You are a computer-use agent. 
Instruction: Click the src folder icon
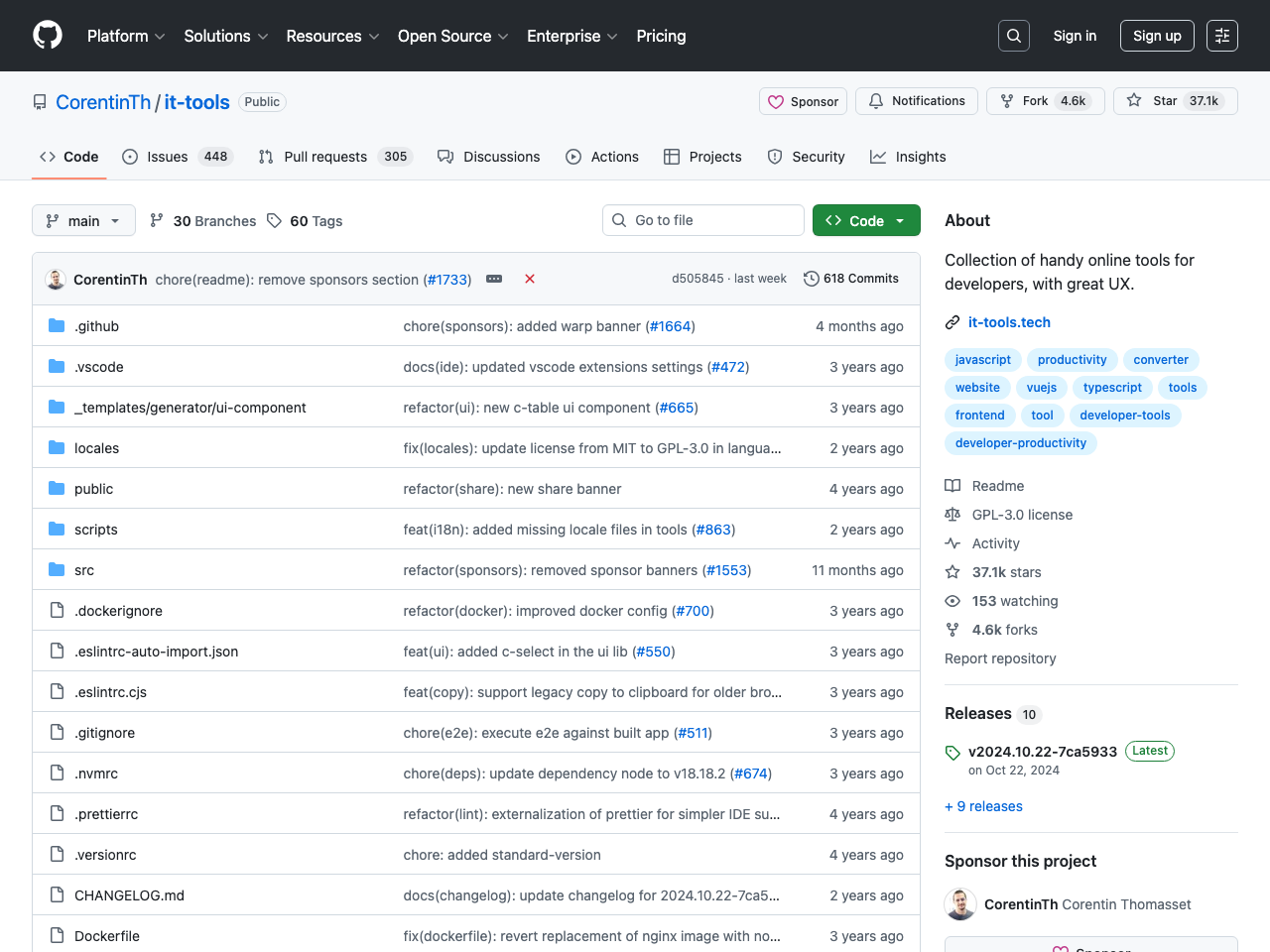click(56, 569)
